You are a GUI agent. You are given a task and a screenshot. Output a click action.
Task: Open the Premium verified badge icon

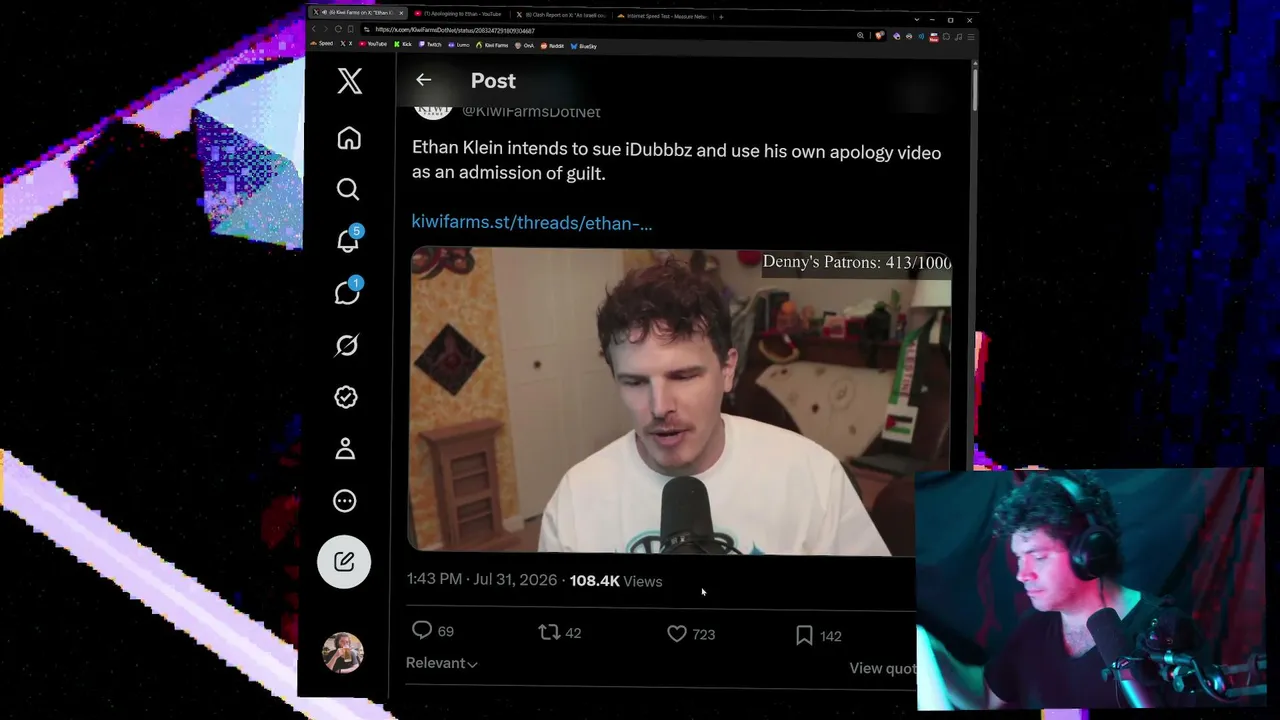coord(345,397)
